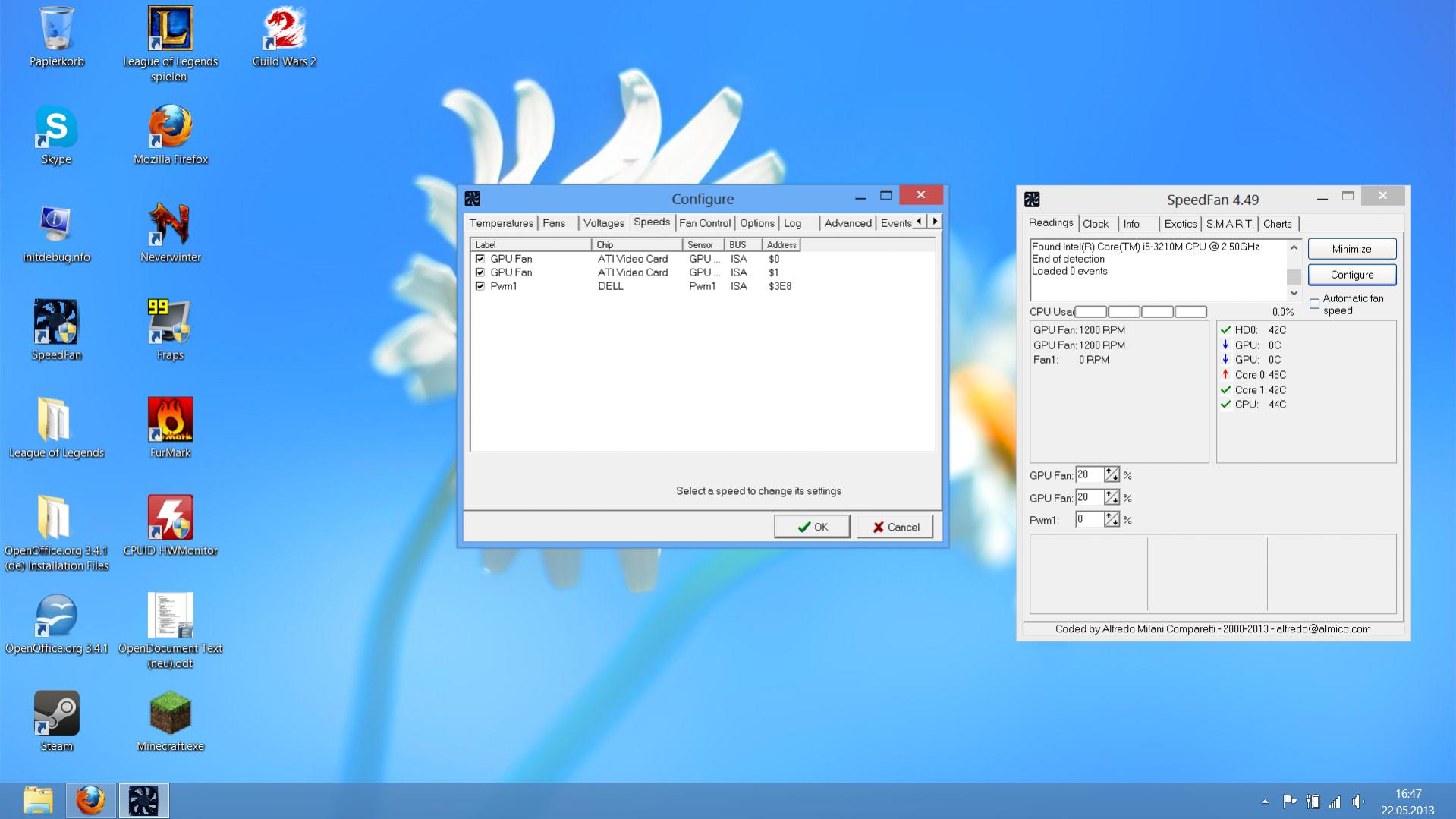Click the SpeedFan taskbar button
This screenshot has width=1456, height=819.
pyautogui.click(x=143, y=801)
